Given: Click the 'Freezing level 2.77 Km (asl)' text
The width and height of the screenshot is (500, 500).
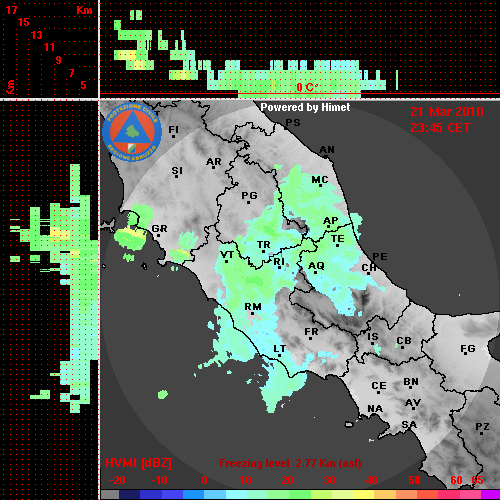Looking at the screenshot, I should click(290, 463).
